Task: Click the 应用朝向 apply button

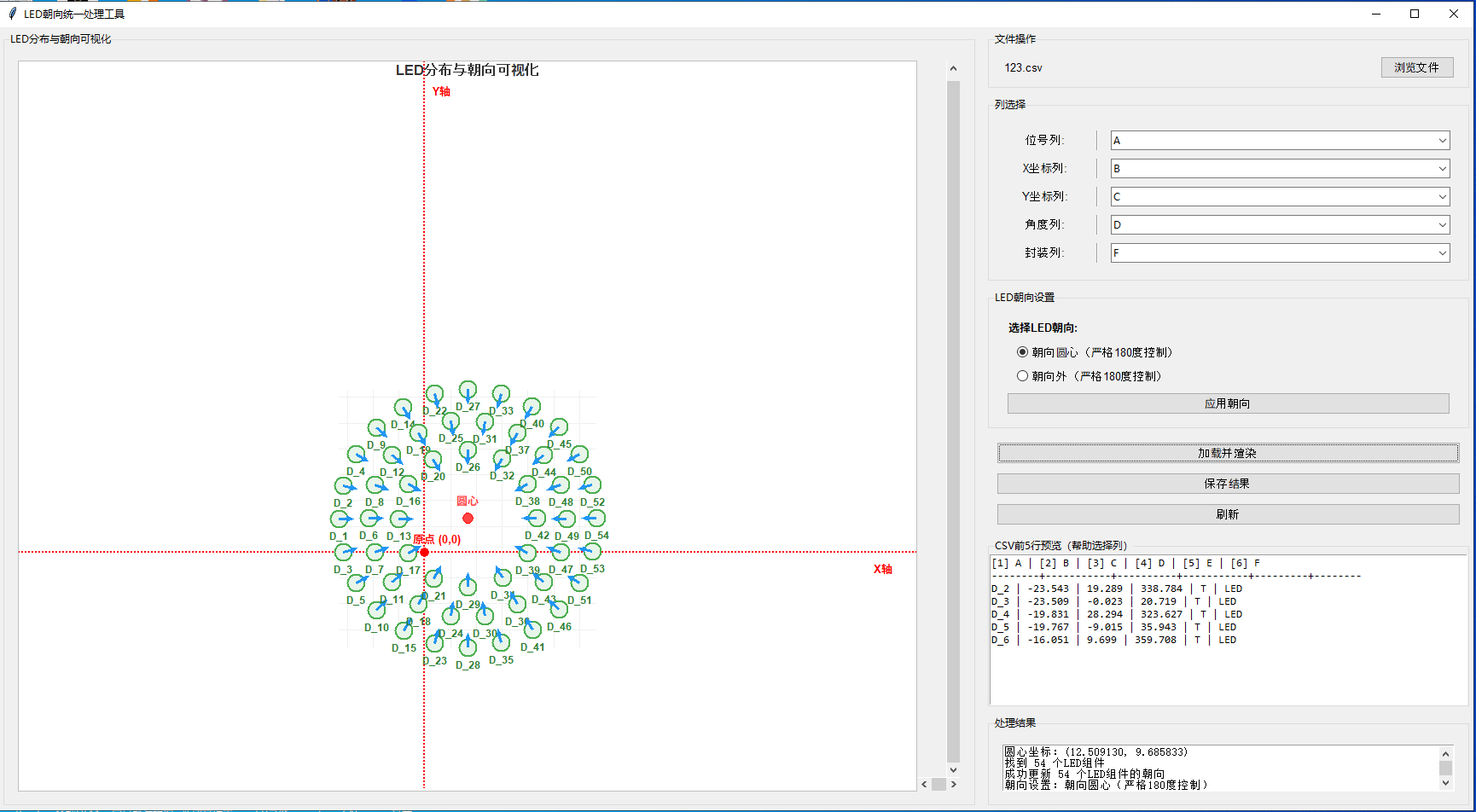Action: tap(1228, 403)
